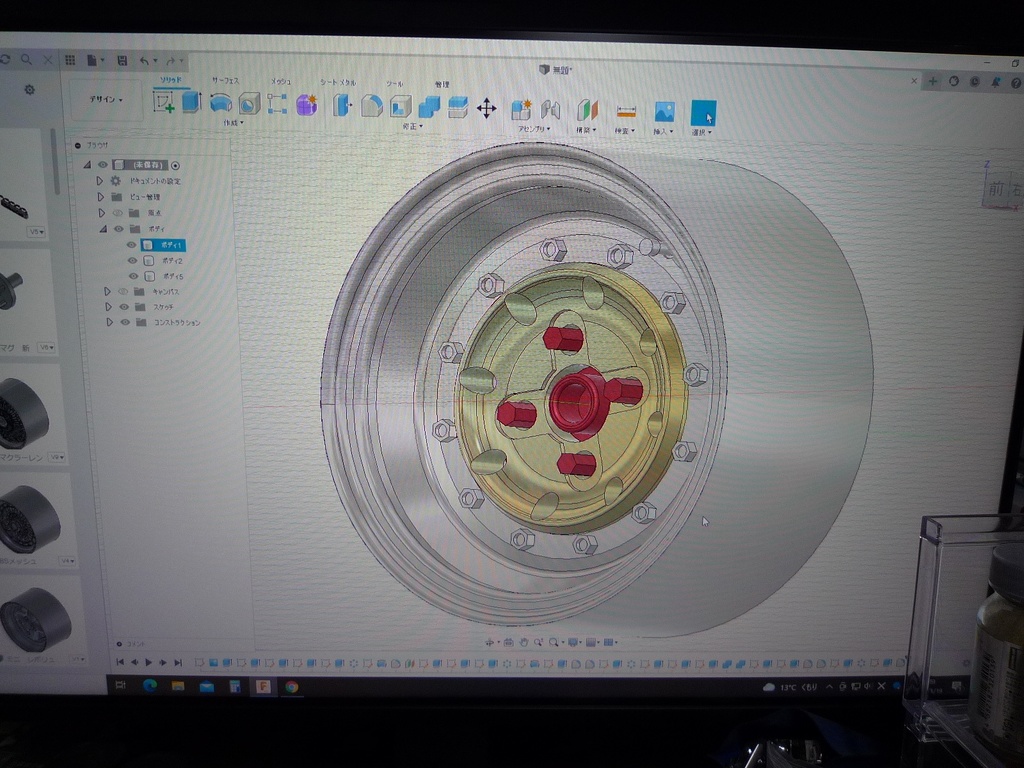Viewport: 1024px width, 768px height.
Task: Expand キャンバス folder node
Action: pyautogui.click(x=107, y=291)
